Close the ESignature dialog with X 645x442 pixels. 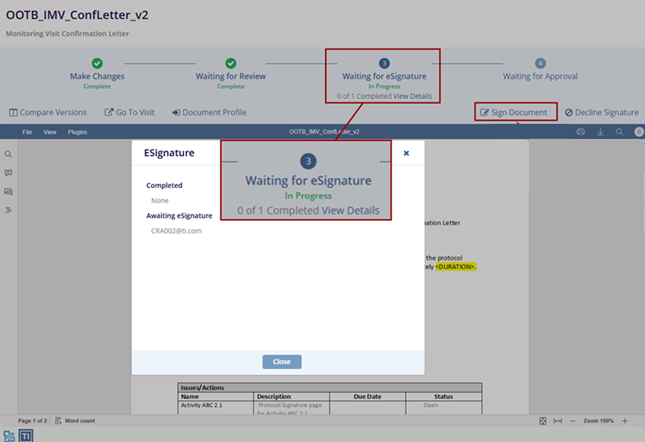coord(406,153)
